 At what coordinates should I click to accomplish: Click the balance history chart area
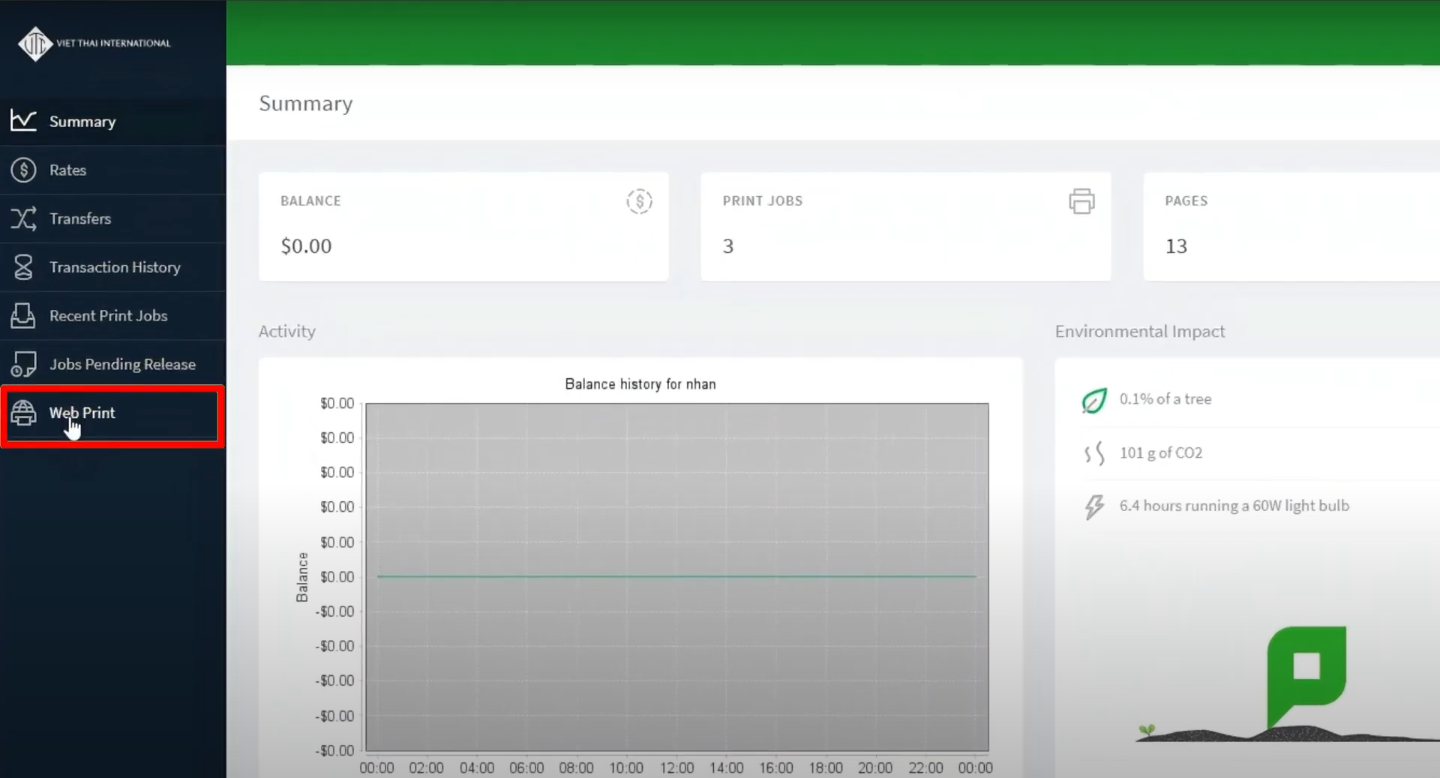[676, 576]
